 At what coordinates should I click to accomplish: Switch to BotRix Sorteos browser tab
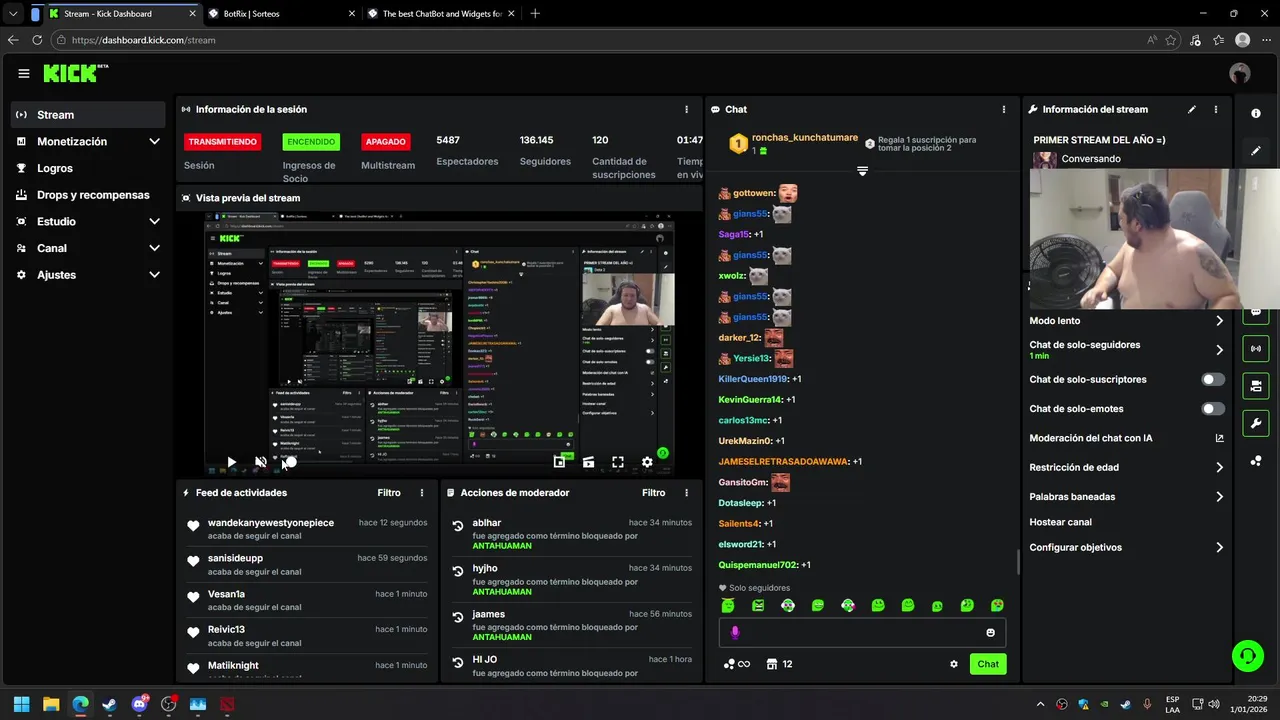[x=282, y=14]
